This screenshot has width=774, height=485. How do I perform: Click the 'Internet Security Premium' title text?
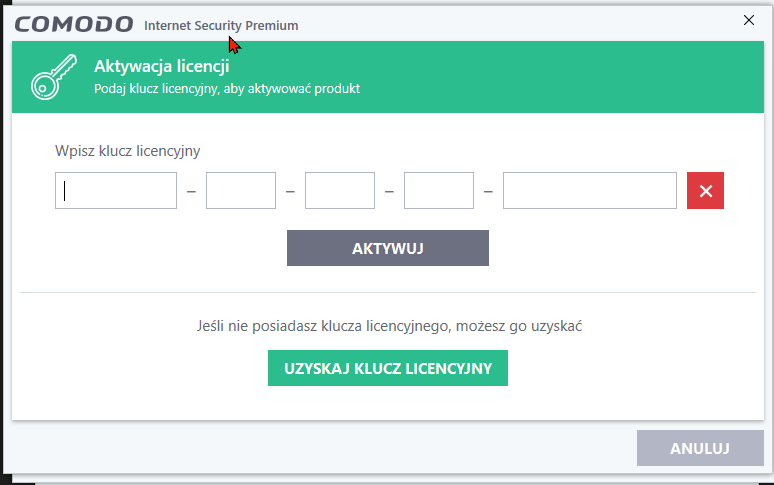click(221, 26)
